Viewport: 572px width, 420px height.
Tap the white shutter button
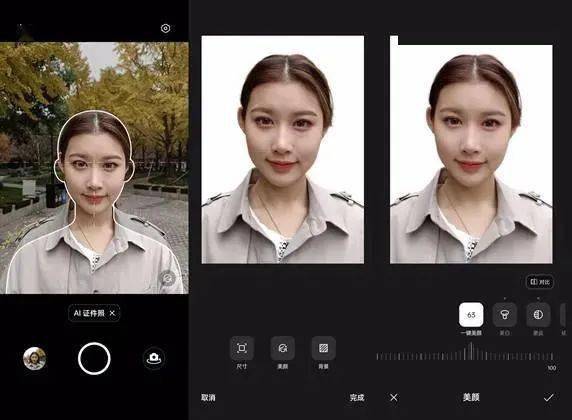94,358
